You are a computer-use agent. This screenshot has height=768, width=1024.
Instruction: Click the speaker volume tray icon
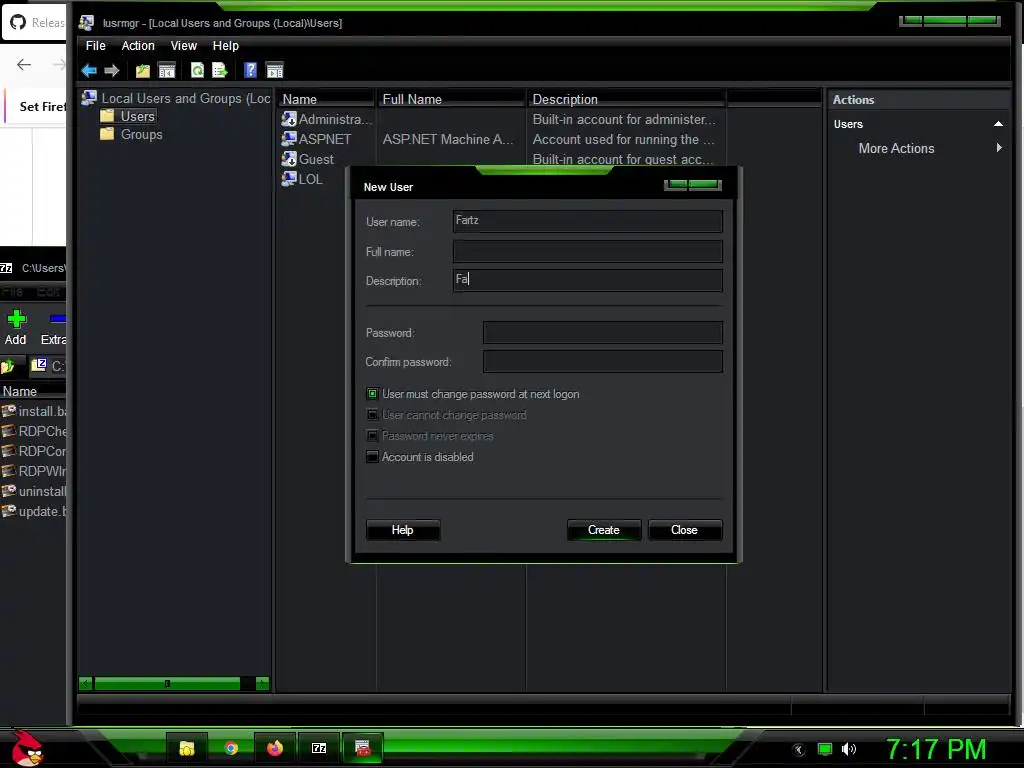pyautogui.click(x=849, y=749)
